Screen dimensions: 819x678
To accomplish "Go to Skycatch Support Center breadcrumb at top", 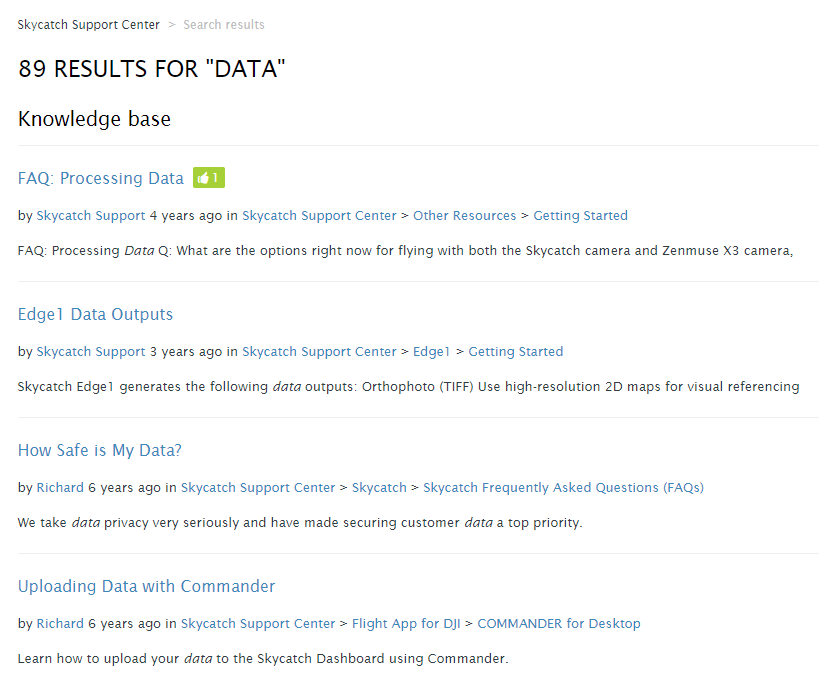I will click(x=88, y=25).
